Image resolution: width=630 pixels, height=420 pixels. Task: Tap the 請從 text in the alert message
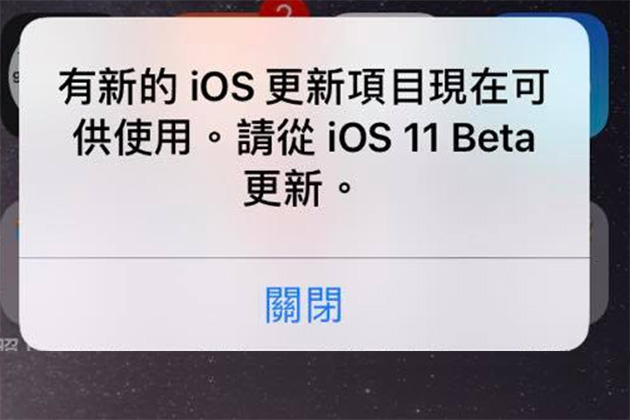tap(275, 139)
